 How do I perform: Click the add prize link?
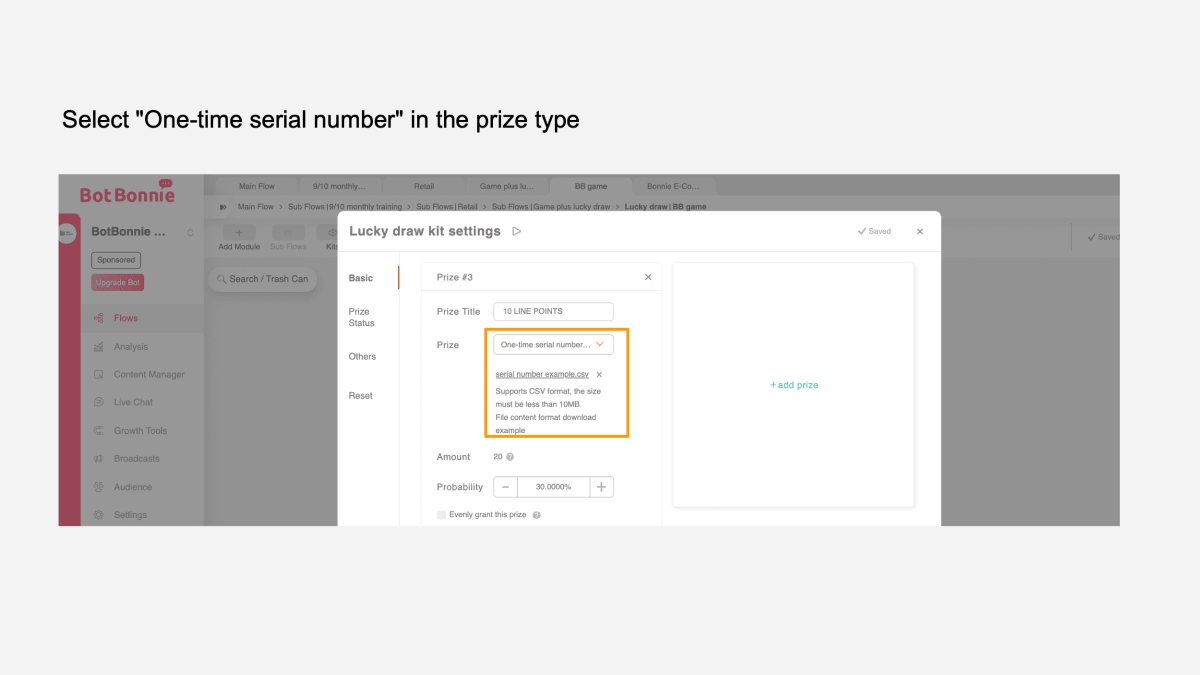(x=793, y=385)
